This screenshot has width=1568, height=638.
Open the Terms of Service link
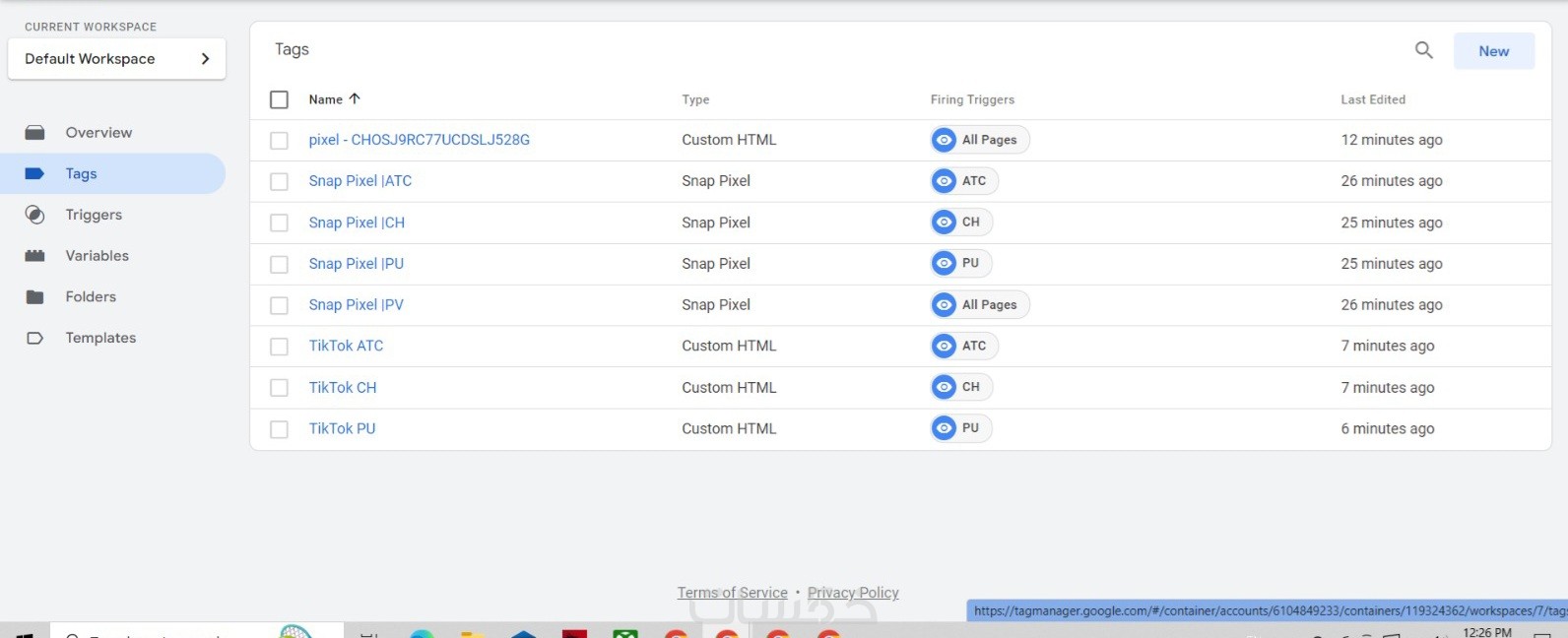click(732, 593)
